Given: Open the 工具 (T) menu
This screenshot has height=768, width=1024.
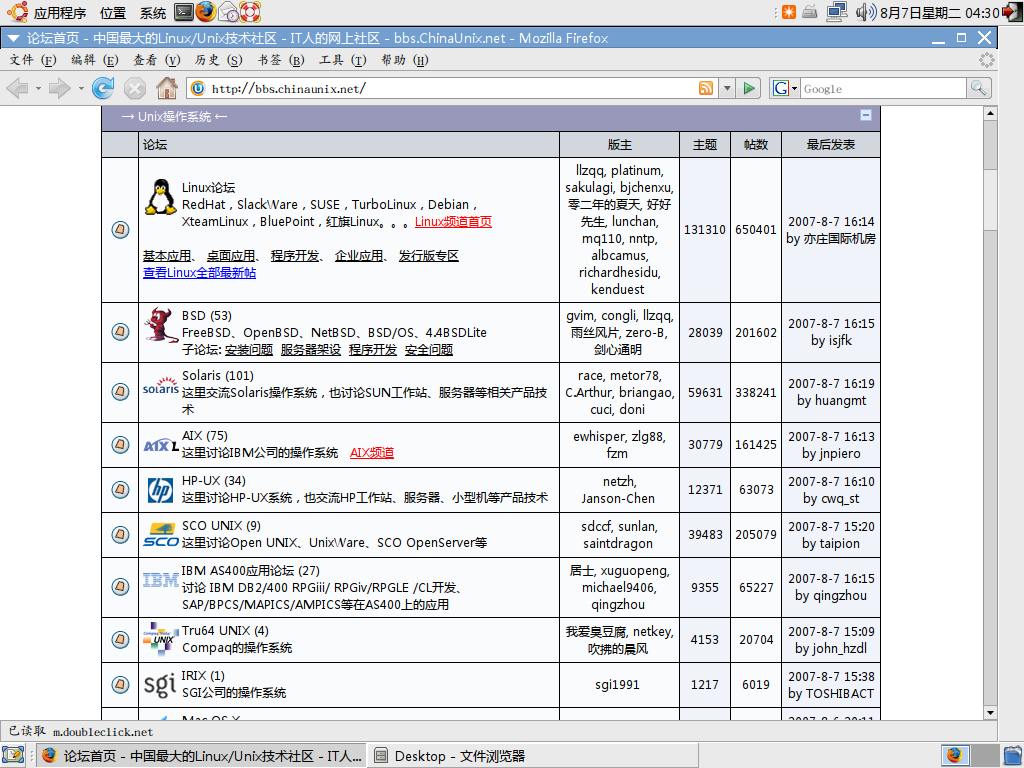Looking at the screenshot, I should (343, 60).
